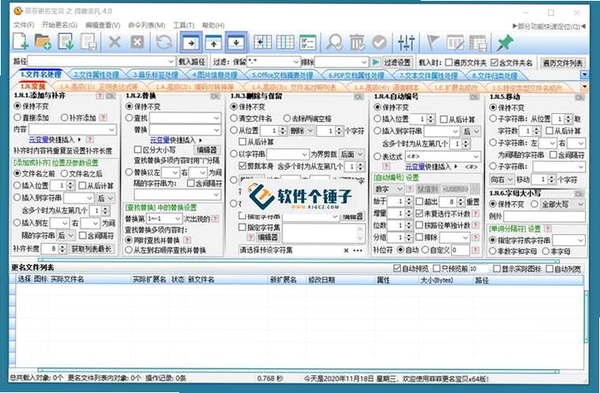Click the flag icon in toolbar
This screenshot has width=600, height=393.
[432, 42]
